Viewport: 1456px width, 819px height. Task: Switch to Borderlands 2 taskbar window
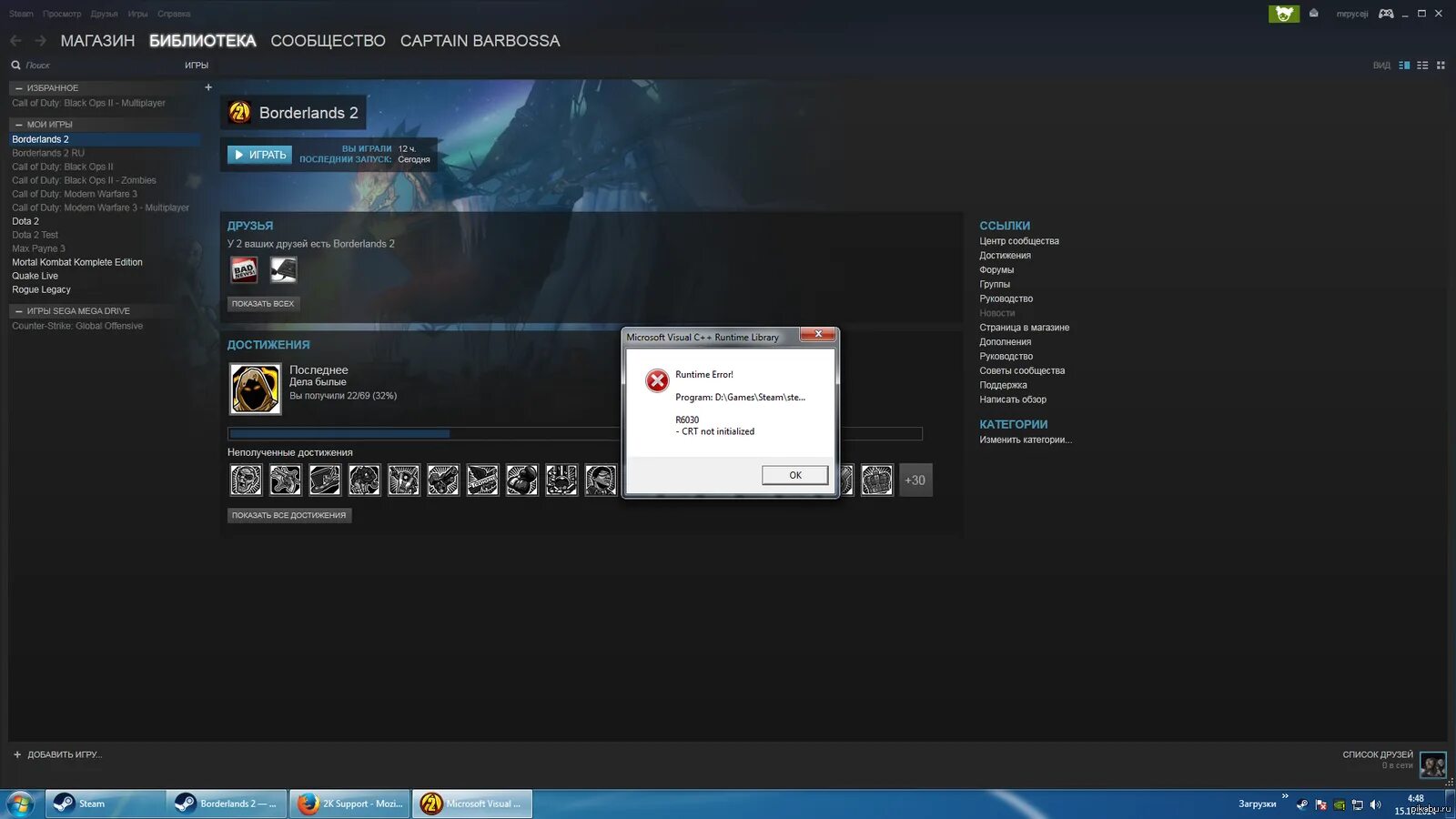(x=227, y=804)
